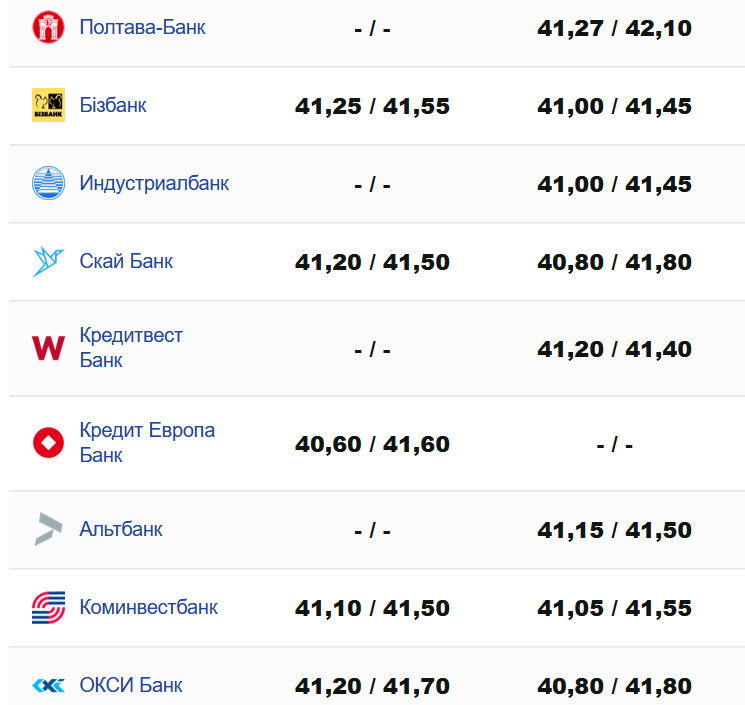This screenshot has width=745, height=705.
Task: Open the Полтава-Банк link
Action: click(x=142, y=28)
